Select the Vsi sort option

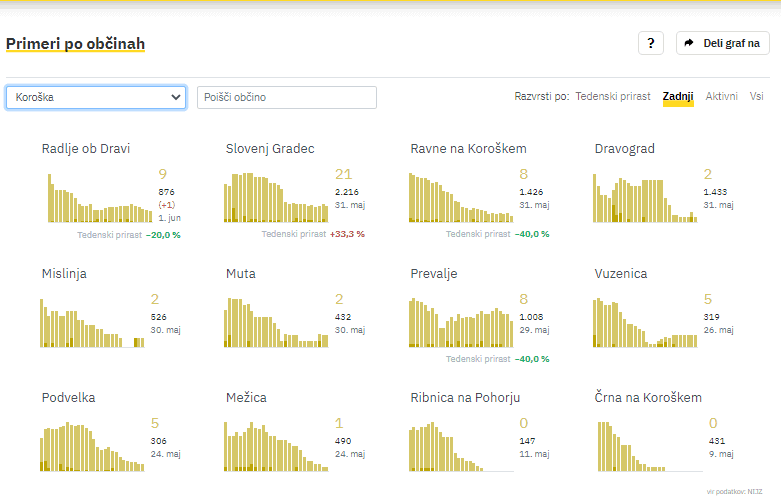coord(757,97)
